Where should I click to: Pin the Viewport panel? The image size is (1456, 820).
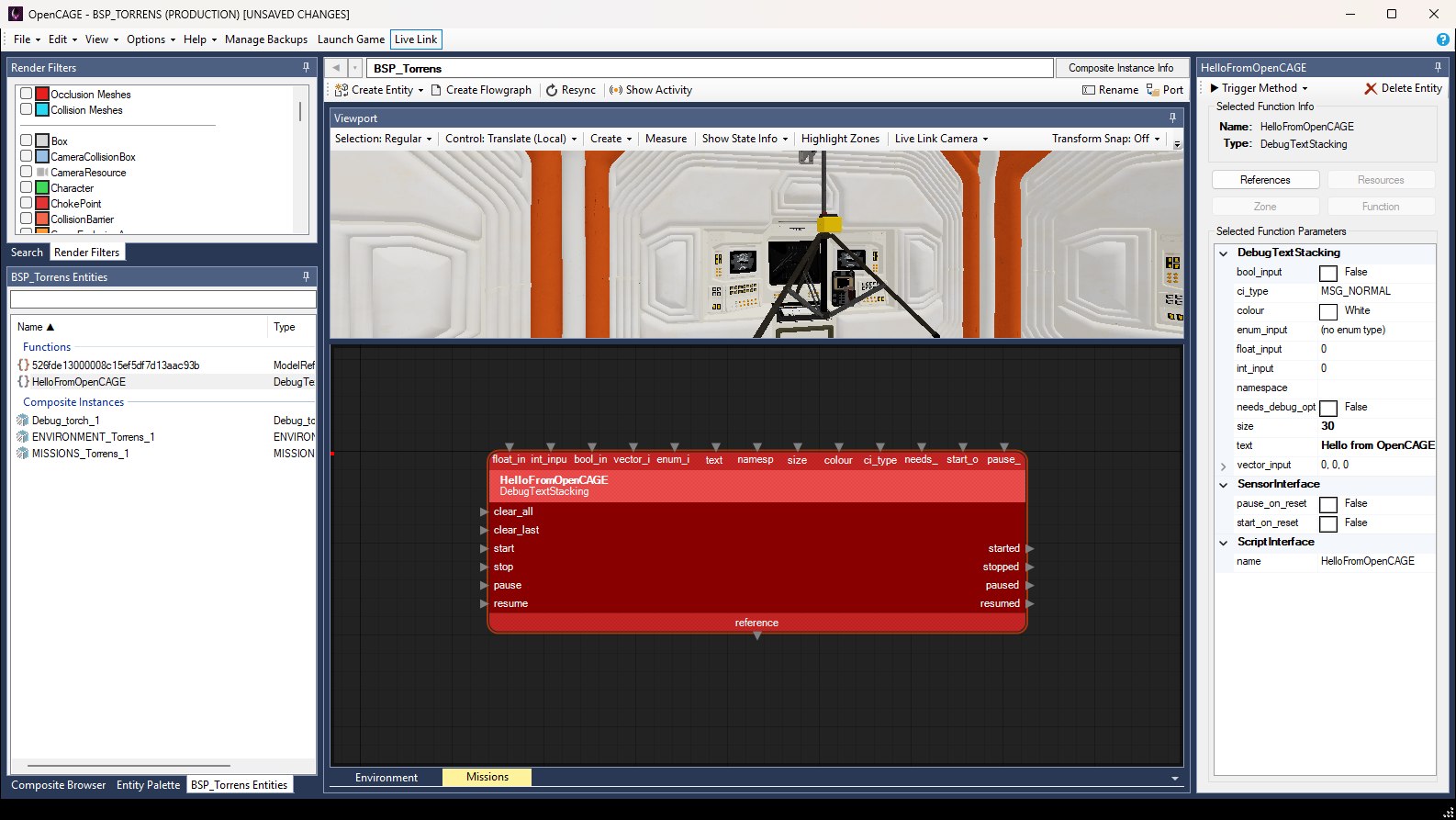click(x=1172, y=118)
